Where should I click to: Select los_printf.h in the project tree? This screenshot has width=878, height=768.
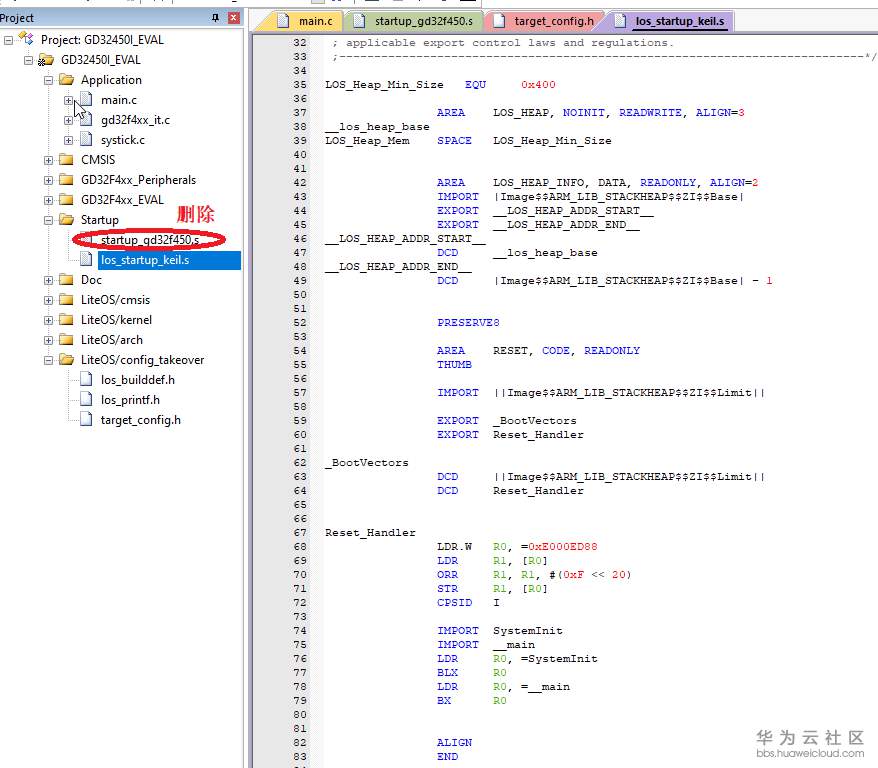pos(130,400)
